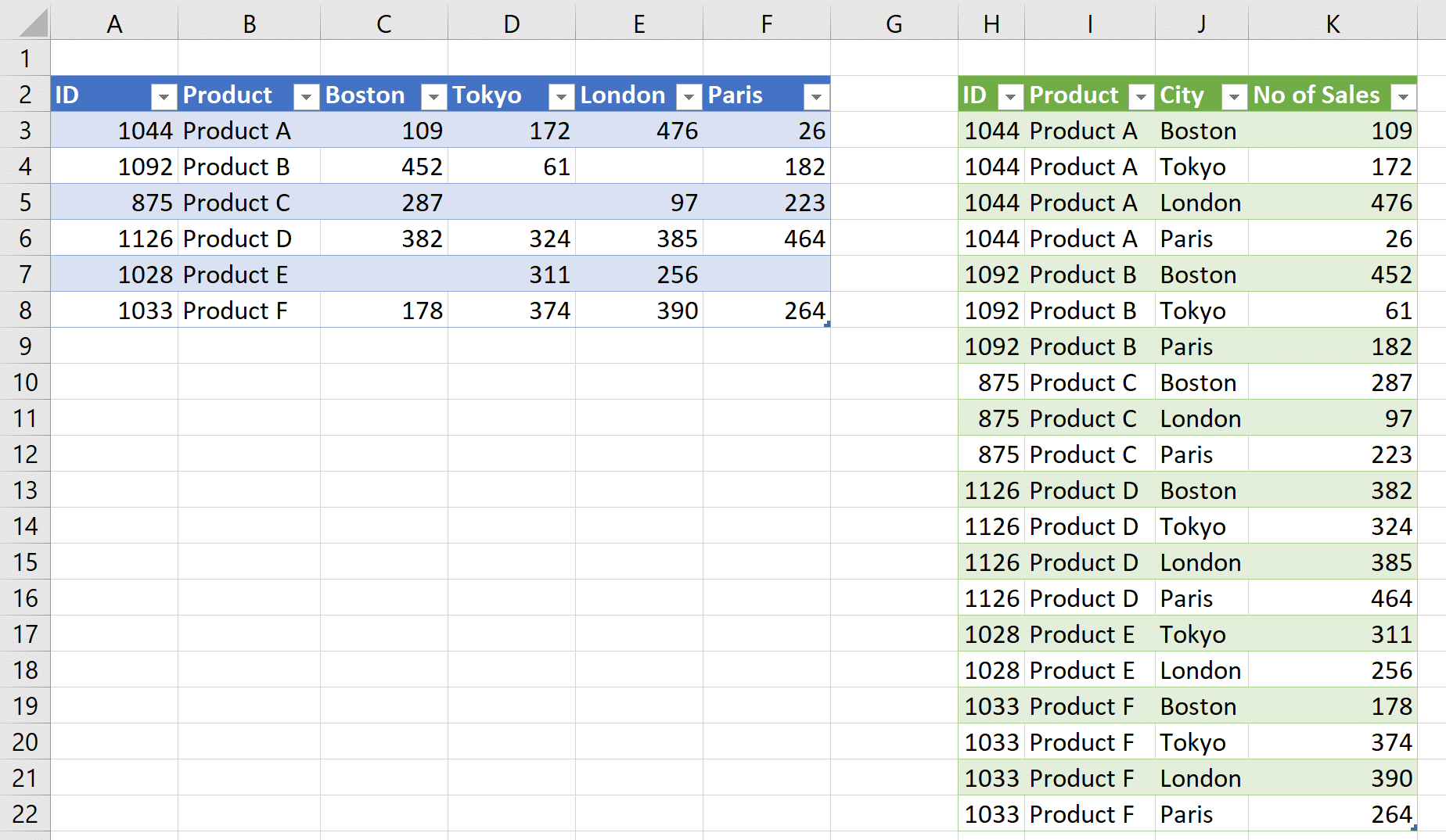The width and height of the screenshot is (1446, 840).
Task: Open the City filter in the green table
Action: click(x=1235, y=95)
